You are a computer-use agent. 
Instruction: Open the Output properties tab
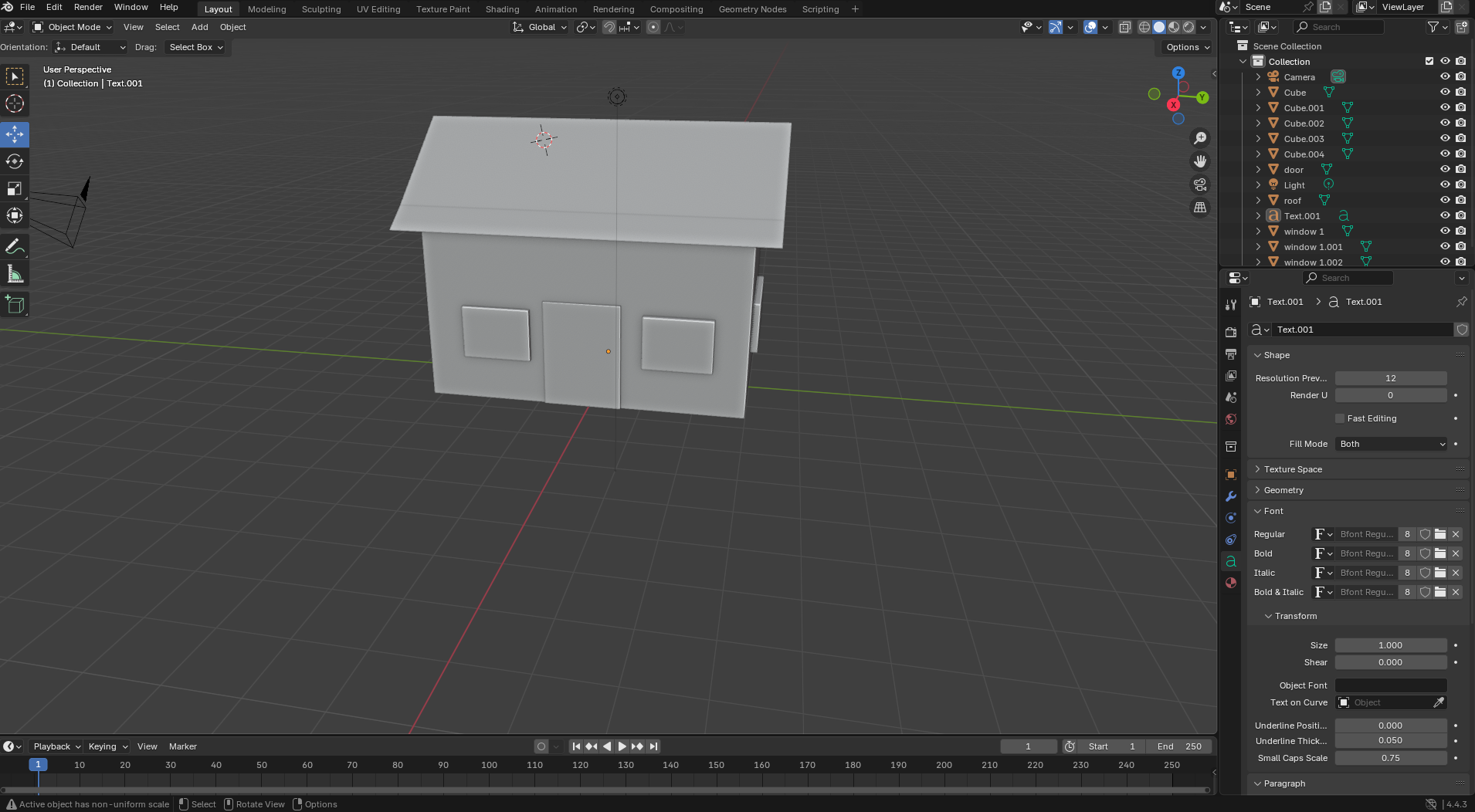coord(1231,354)
